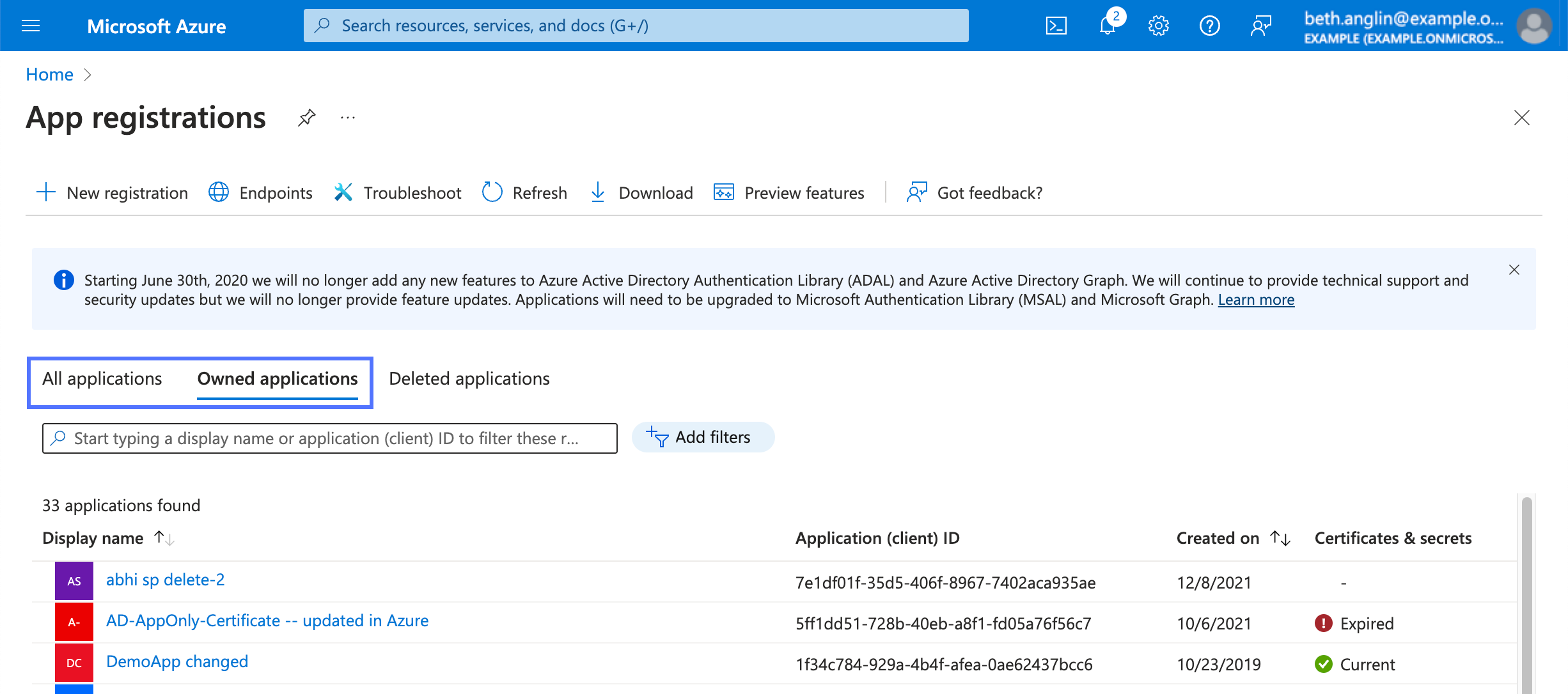Image resolution: width=1568 pixels, height=694 pixels.
Task: Click the AS app icon tile
Action: pyautogui.click(x=74, y=581)
